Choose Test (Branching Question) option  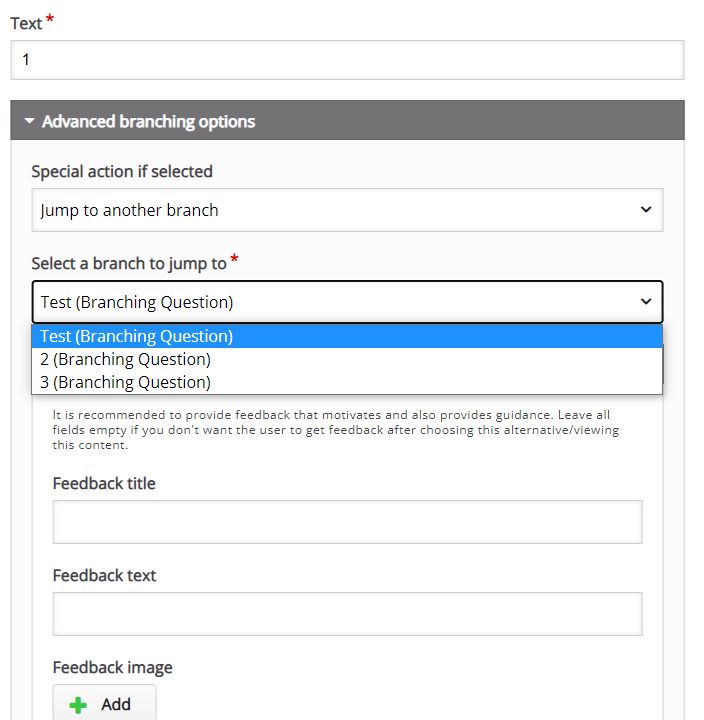click(x=347, y=336)
